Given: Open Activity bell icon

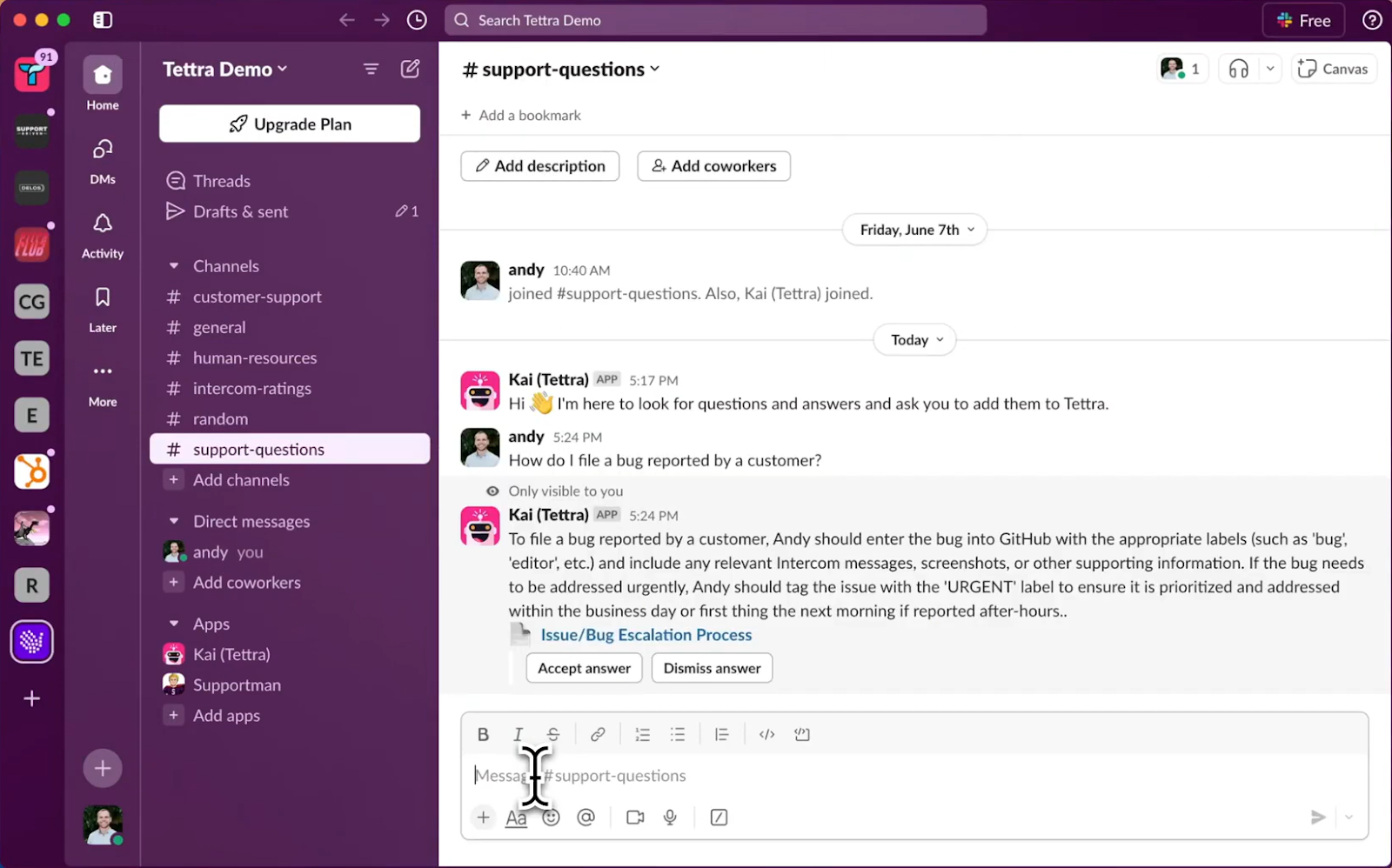Looking at the screenshot, I should click(x=103, y=235).
